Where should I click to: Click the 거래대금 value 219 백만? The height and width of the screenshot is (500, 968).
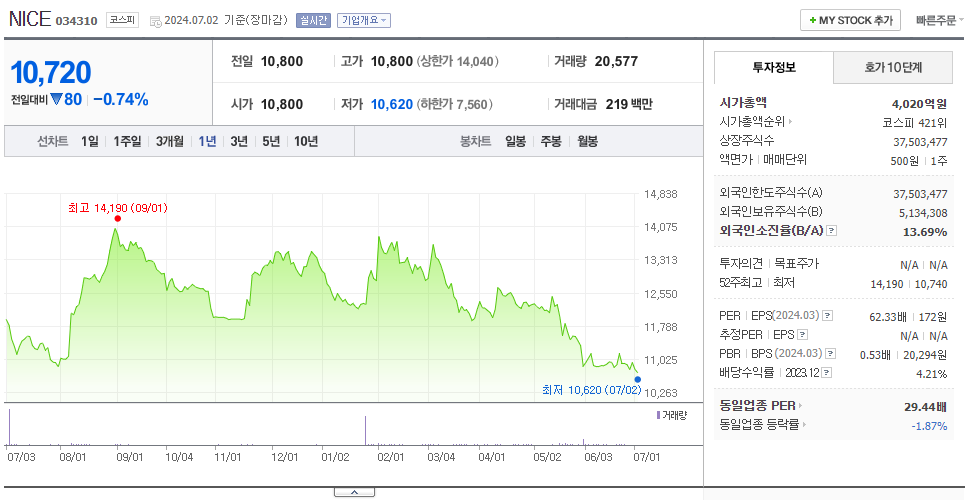coord(629,104)
